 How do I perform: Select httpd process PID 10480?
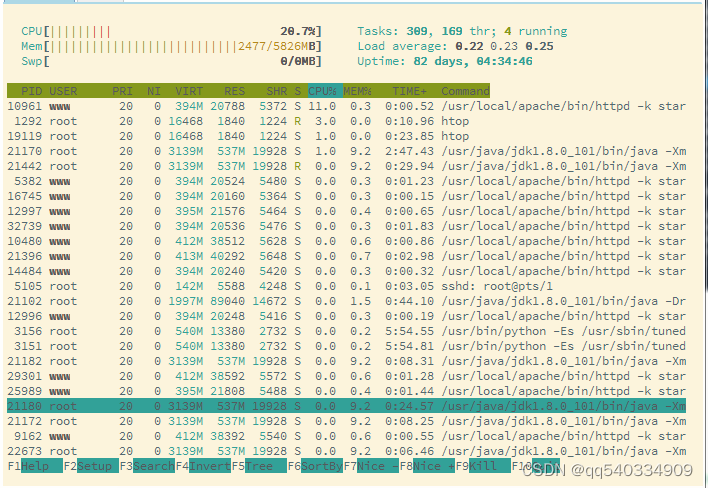pos(346,241)
